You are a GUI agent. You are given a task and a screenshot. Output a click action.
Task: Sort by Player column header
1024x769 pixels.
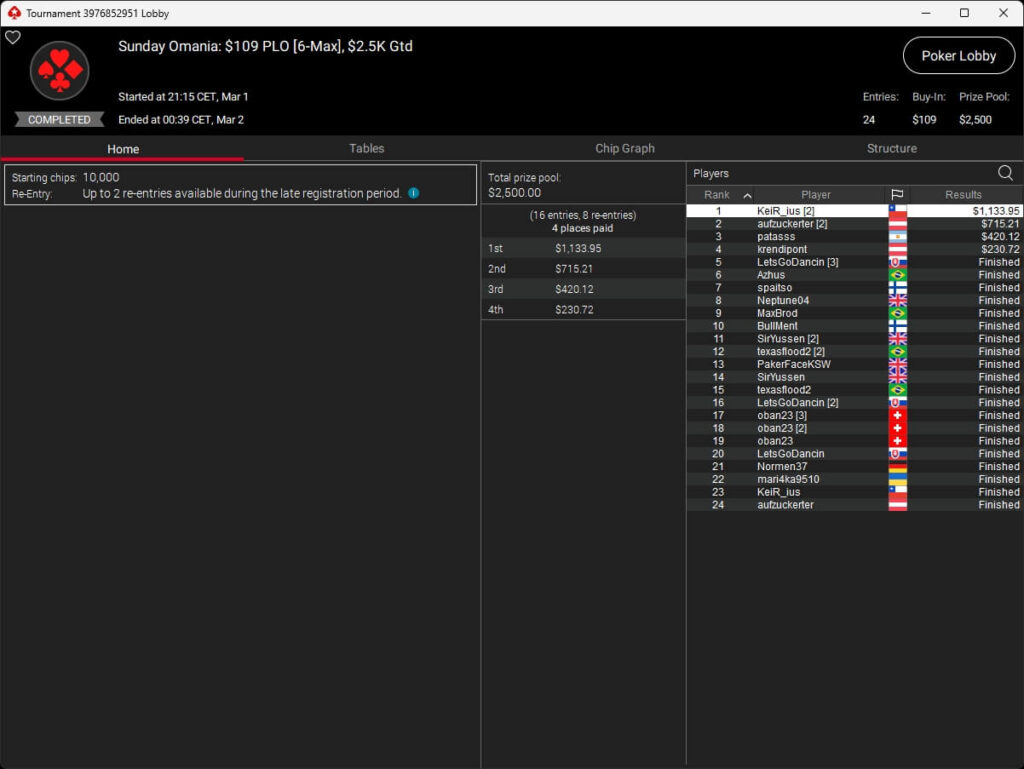(x=815, y=195)
